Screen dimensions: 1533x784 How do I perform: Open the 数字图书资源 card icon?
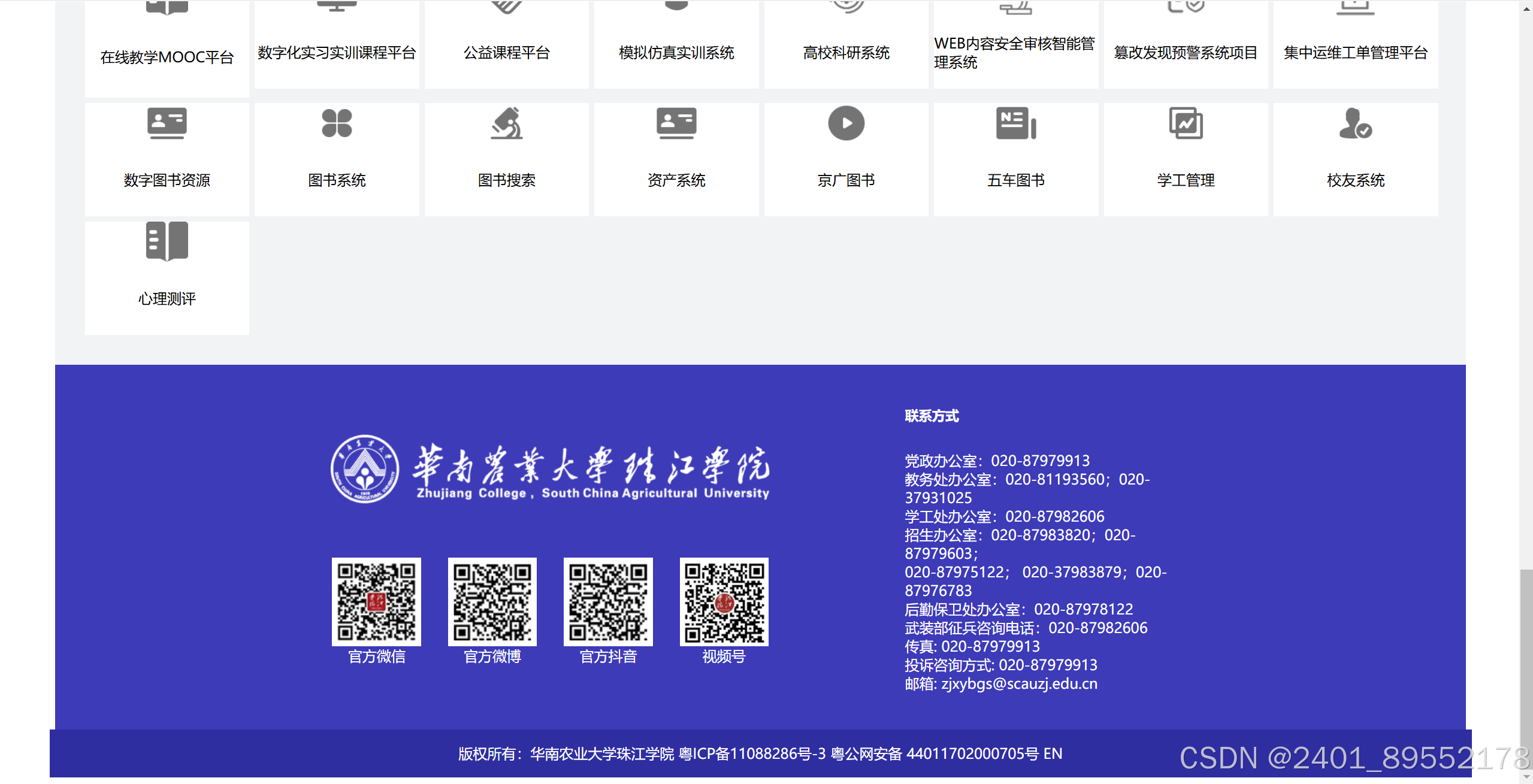pyautogui.click(x=167, y=123)
